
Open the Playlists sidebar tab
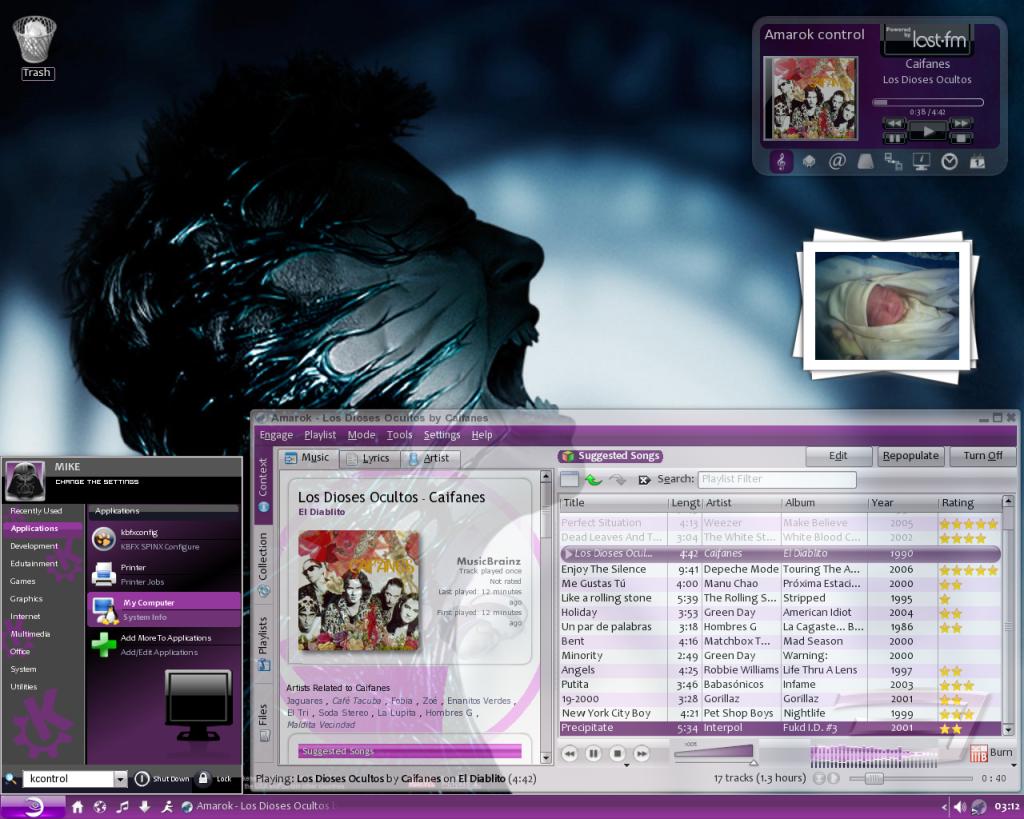(x=263, y=644)
